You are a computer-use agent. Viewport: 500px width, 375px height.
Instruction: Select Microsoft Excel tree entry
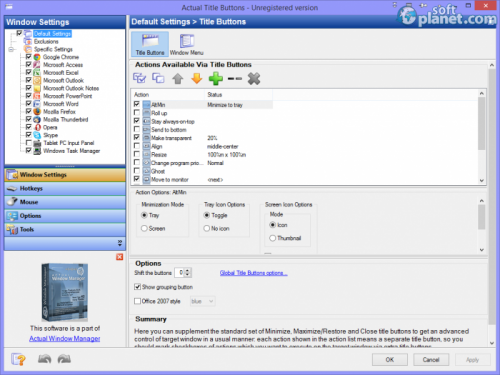tap(61, 73)
